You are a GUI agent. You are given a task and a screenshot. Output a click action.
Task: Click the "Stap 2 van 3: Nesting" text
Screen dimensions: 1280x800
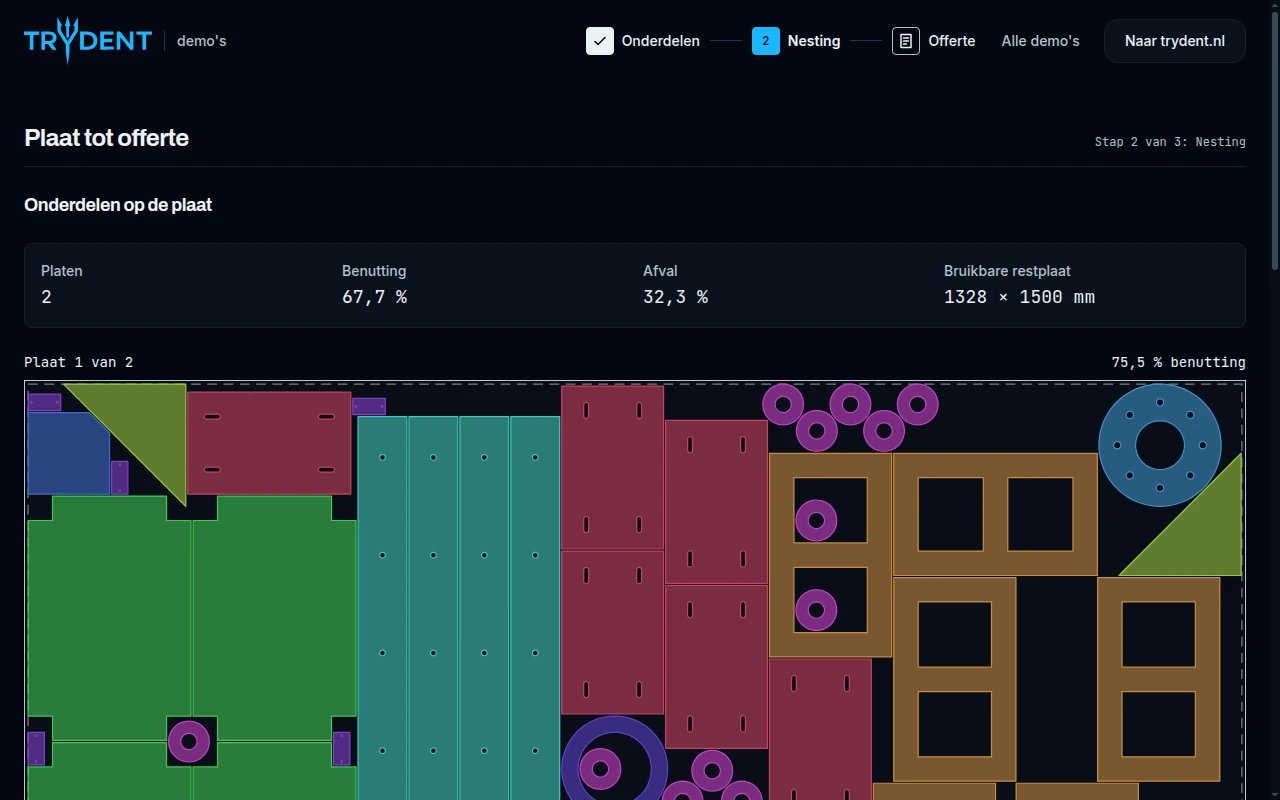pos(1170,142)
